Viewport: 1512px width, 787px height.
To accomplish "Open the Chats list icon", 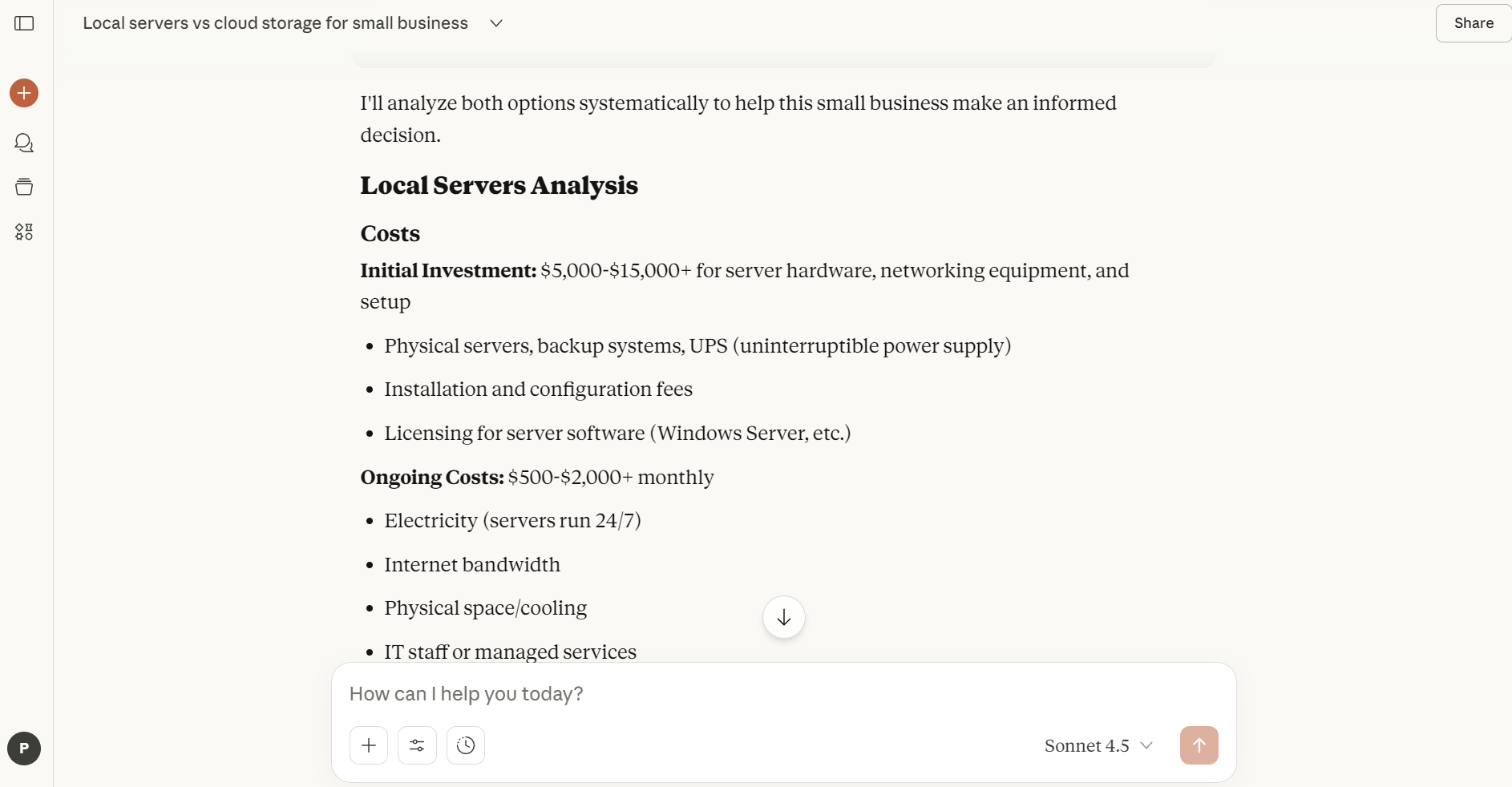I will click(24, 143).
